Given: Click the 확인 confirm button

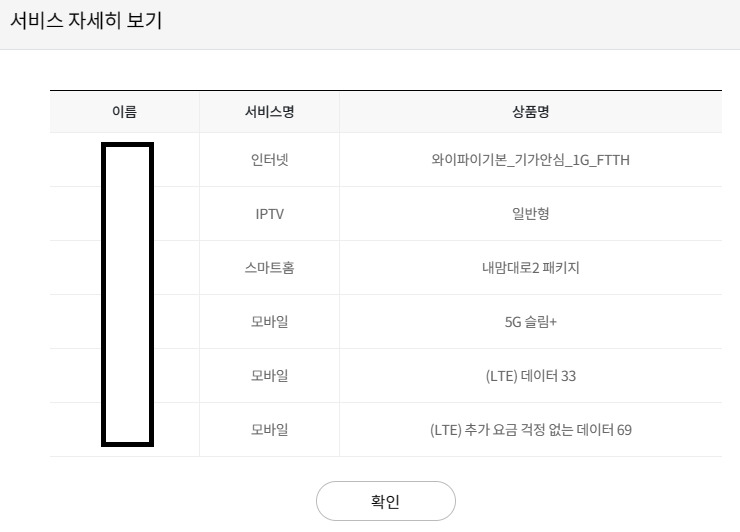Looking at the screenshot, I should [x=386, y=501].
